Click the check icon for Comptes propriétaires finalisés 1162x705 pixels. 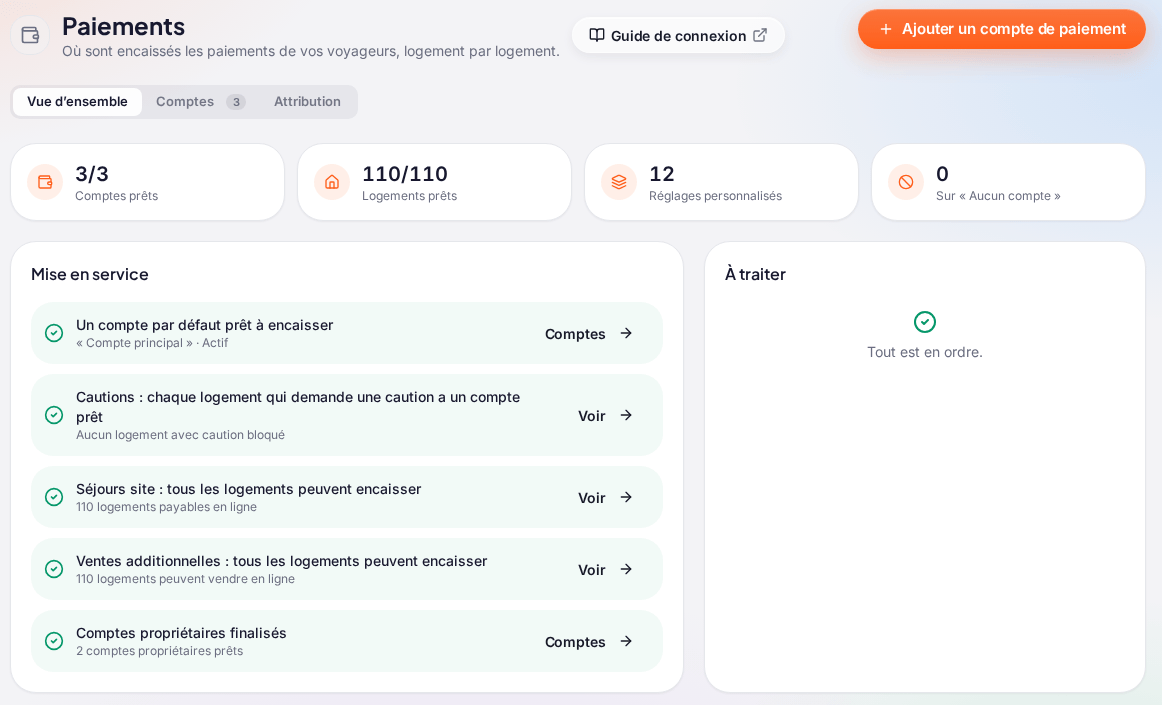[x=54, y=641]
